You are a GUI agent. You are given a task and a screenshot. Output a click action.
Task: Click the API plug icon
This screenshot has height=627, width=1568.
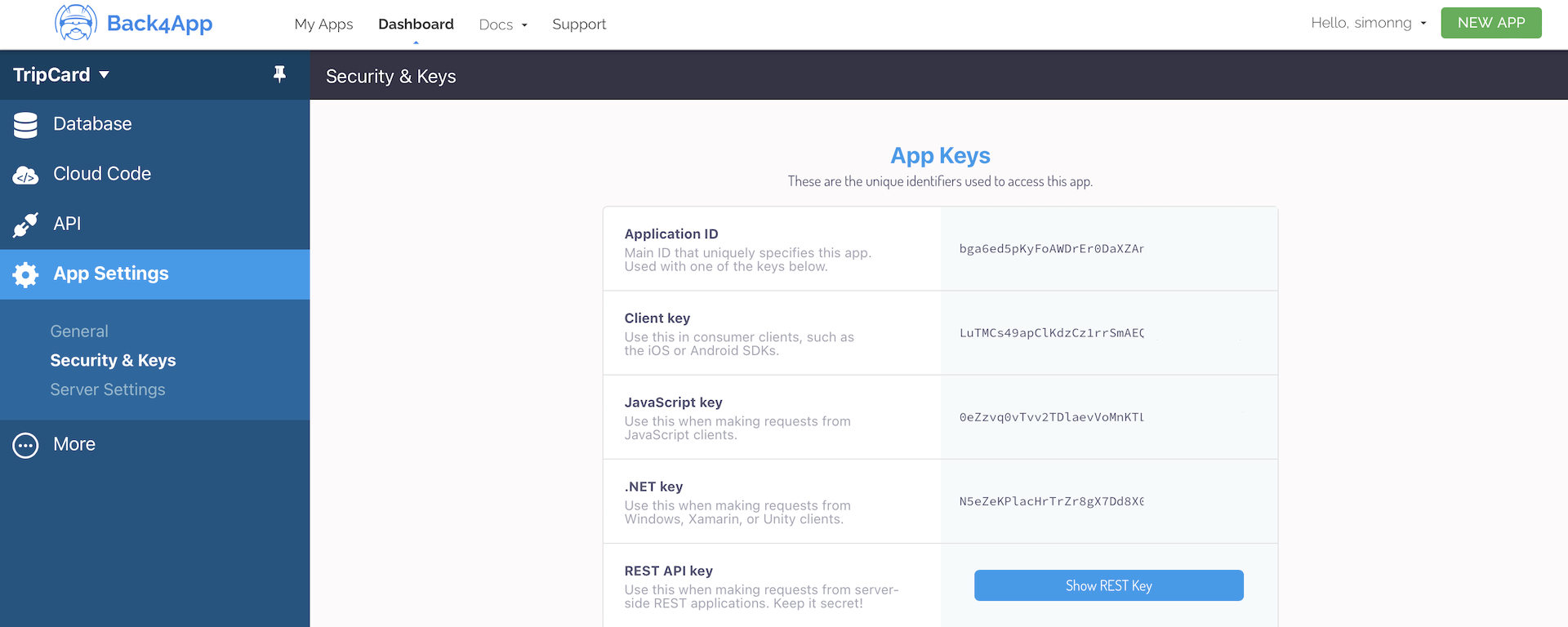click(25, 225)
